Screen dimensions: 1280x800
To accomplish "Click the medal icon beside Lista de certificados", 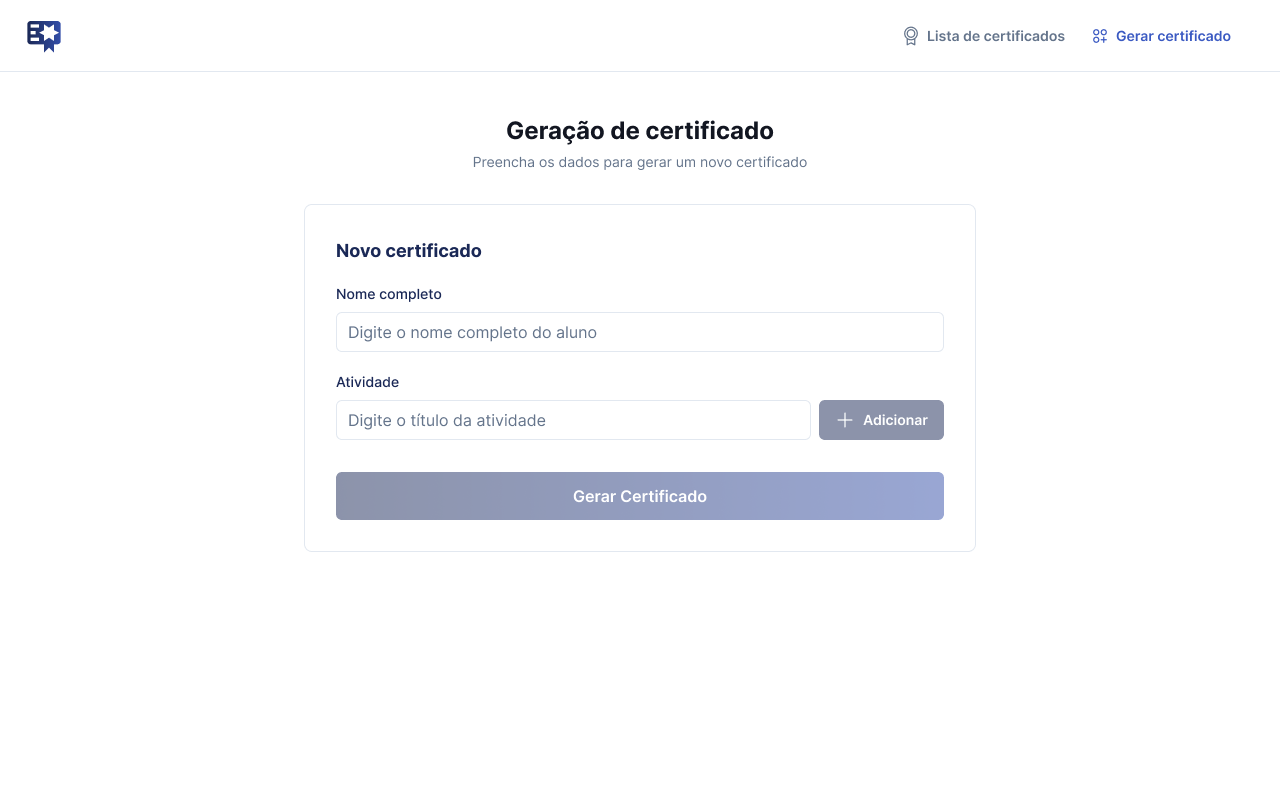I will (x=910, y=35).
